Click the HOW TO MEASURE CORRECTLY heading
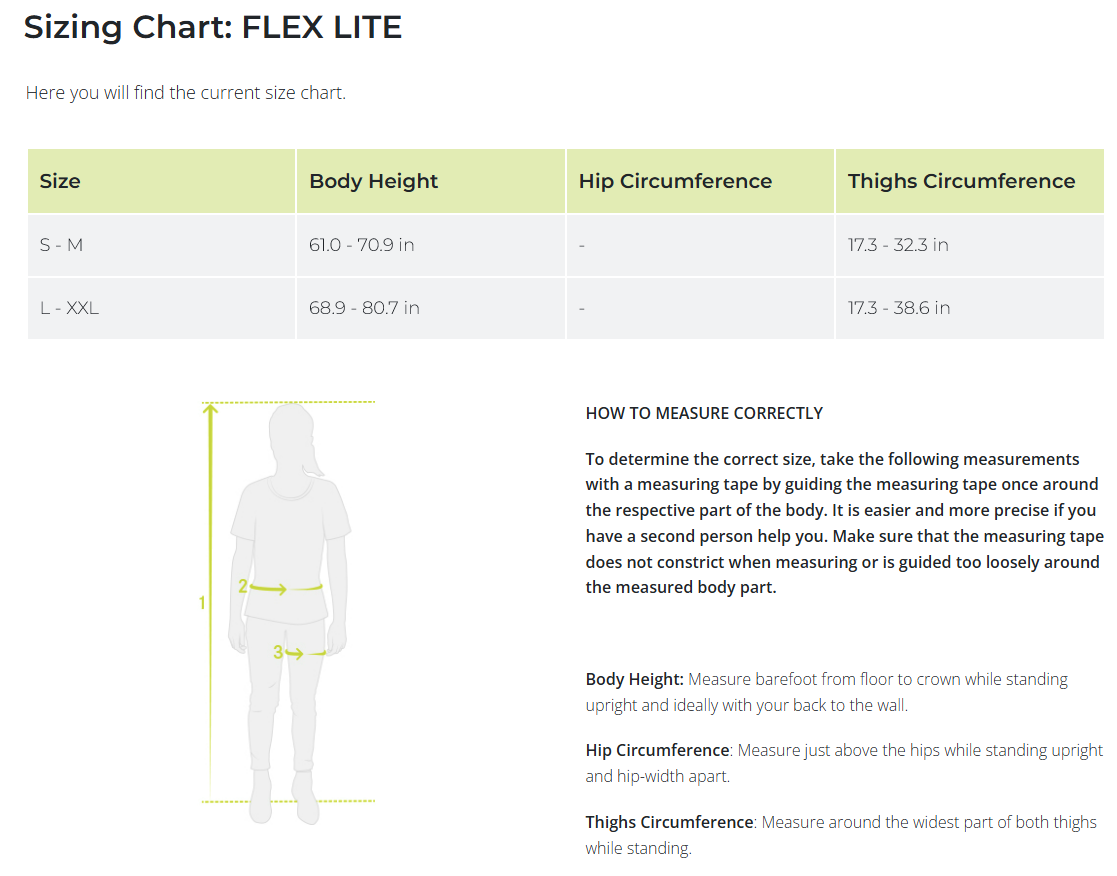The height and width of the screenshot is (876, 1117). [x=704, y=413]
